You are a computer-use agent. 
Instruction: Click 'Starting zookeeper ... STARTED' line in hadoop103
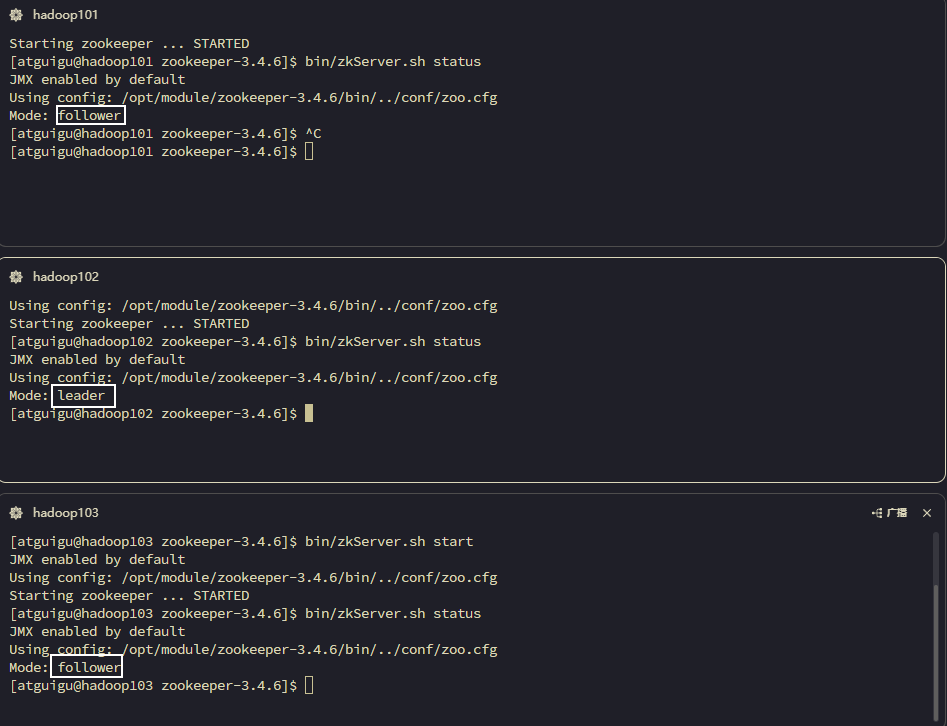coord(129,596)
